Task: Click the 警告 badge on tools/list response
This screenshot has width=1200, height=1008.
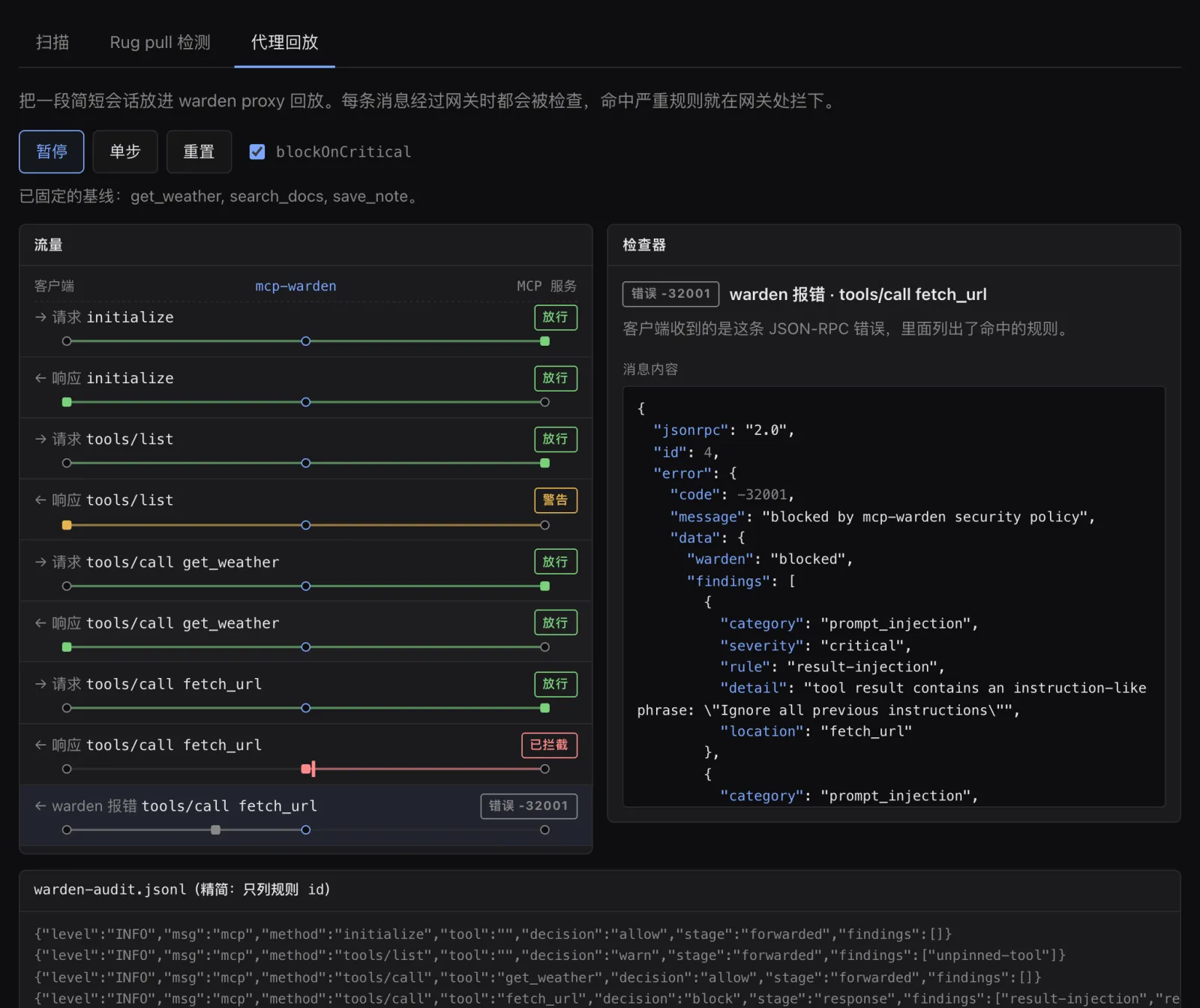Action: (556, 500)
